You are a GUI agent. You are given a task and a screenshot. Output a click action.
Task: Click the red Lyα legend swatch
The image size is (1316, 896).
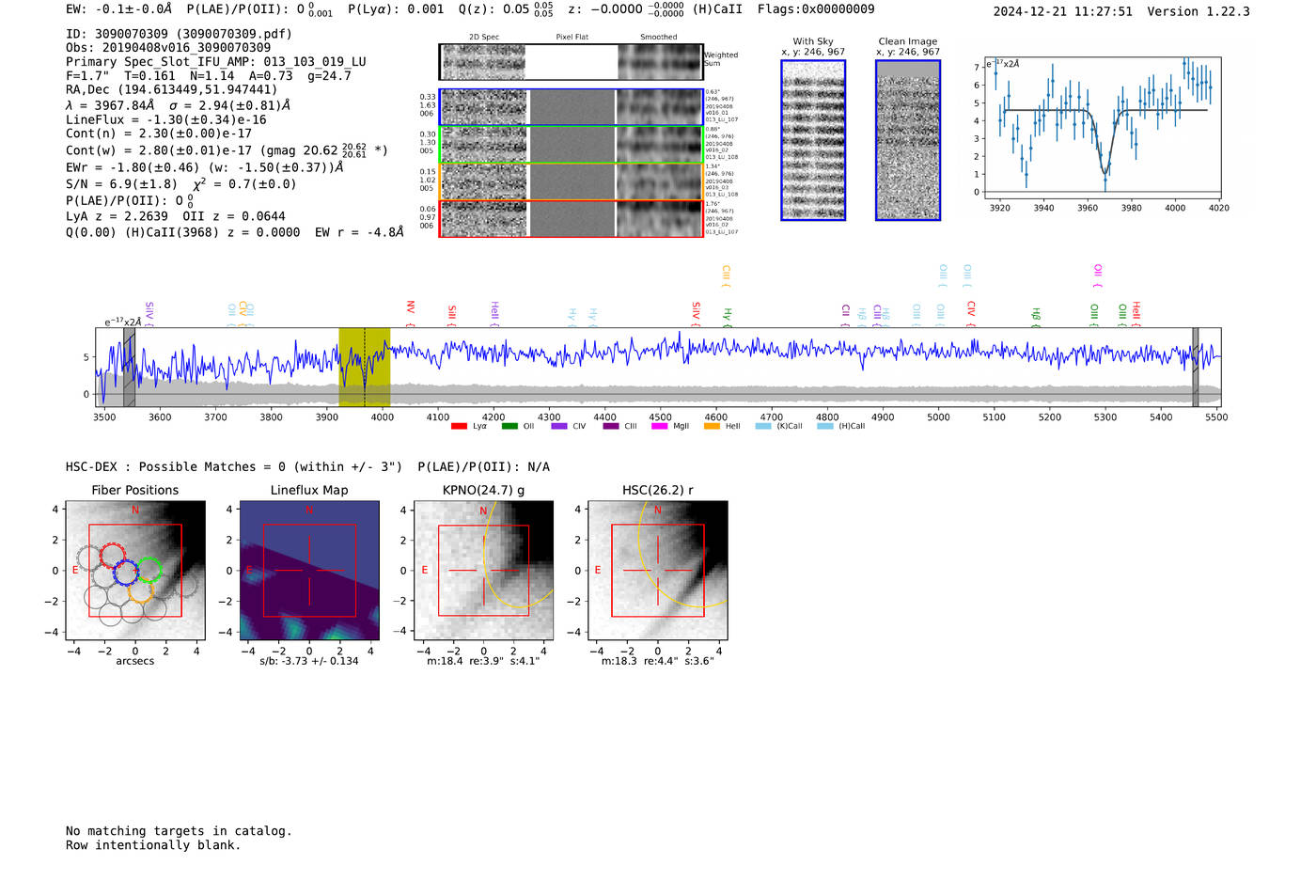click(x=459, y=426)
